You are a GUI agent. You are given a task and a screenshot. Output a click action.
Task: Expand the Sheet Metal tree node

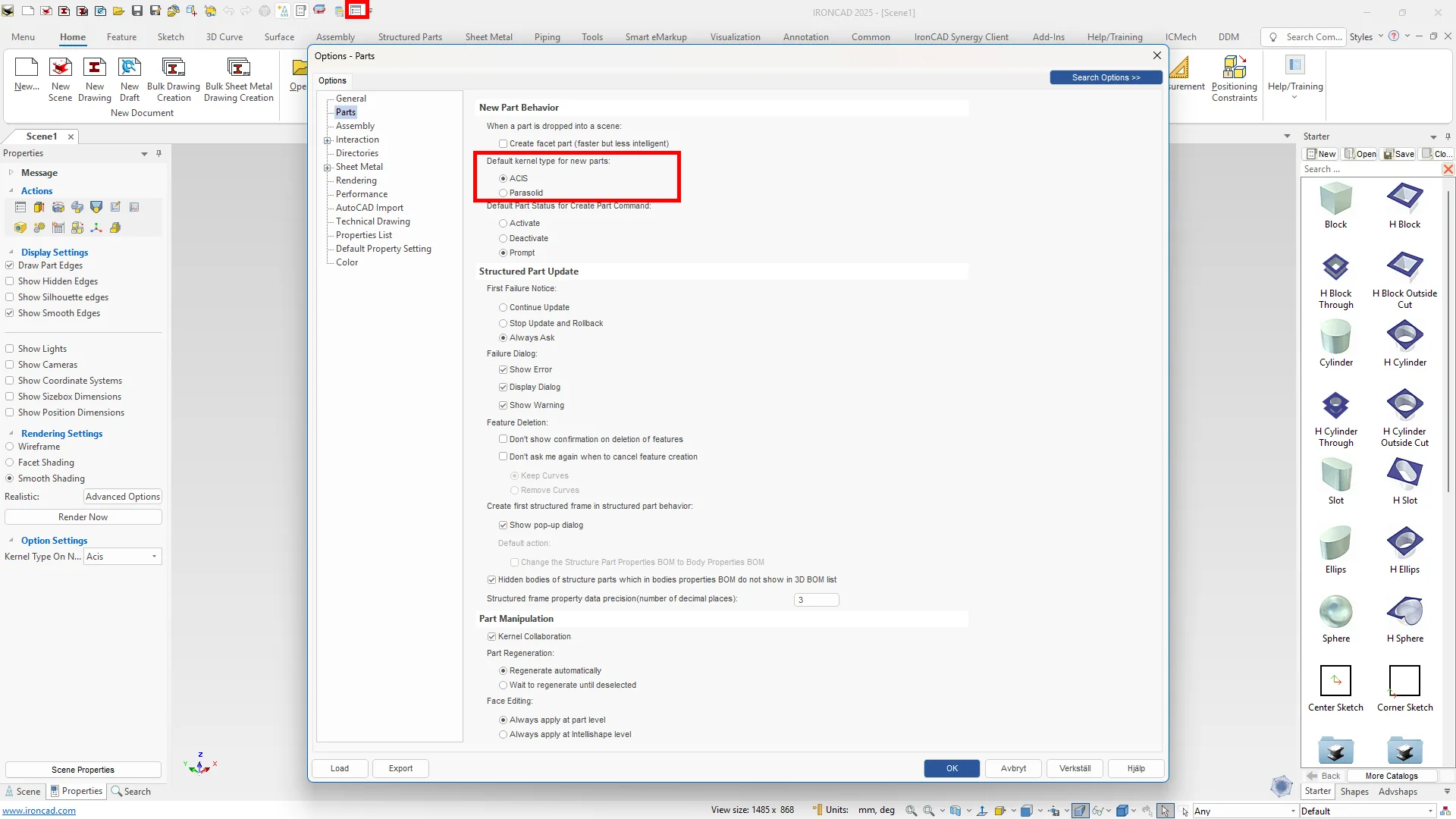(x=328, y=168)
